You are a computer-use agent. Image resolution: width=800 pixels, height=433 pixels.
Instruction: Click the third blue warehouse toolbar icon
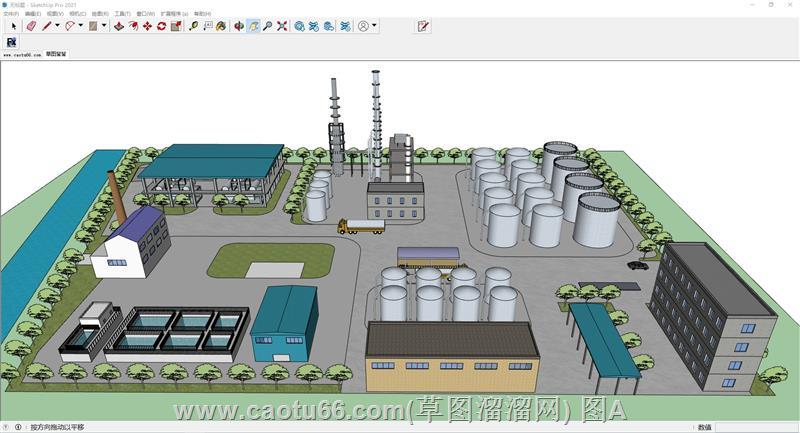tap(329, 26)
